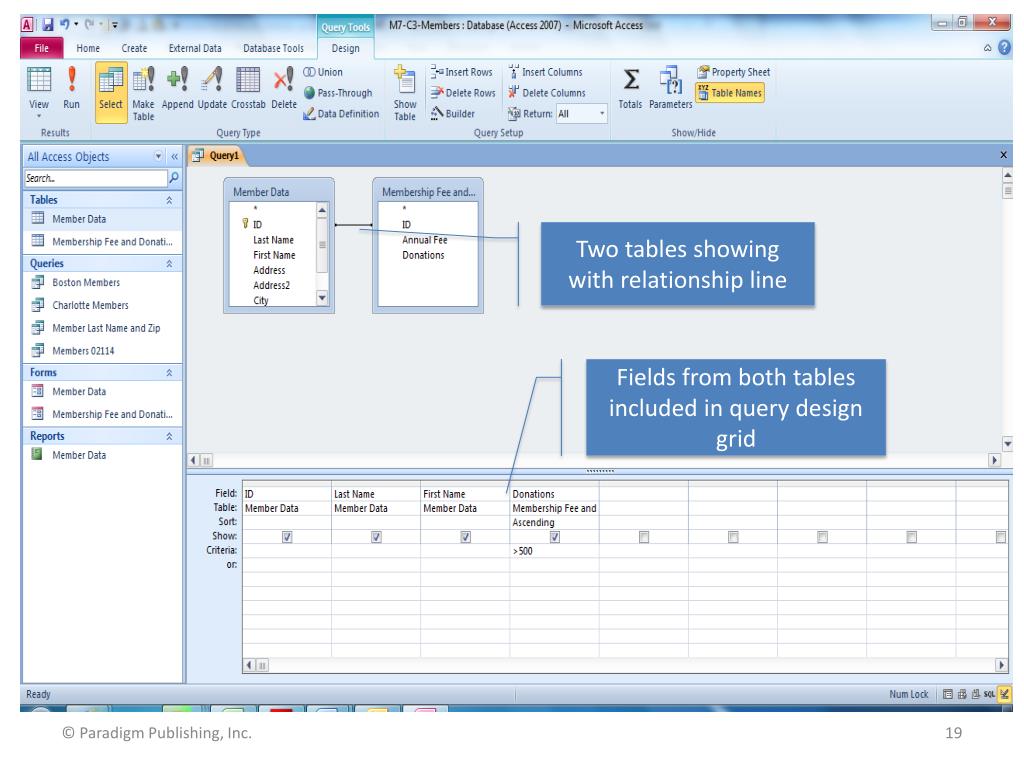Save the database with the floppy icon
The height and width of the screenshot is (768, 1024).
[x=48, y=25]
